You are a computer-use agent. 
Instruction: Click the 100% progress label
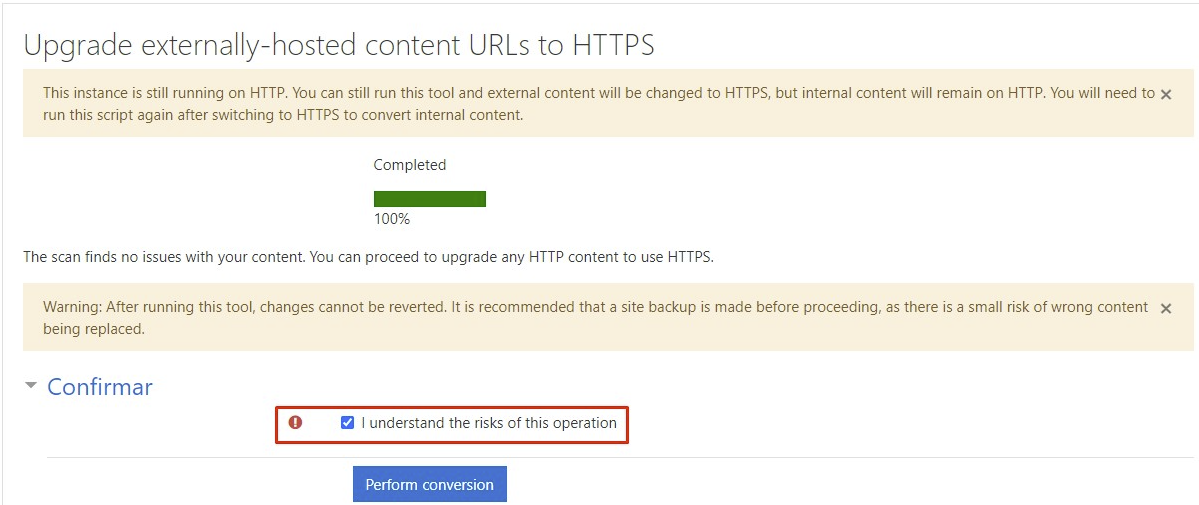pos(392,219)
